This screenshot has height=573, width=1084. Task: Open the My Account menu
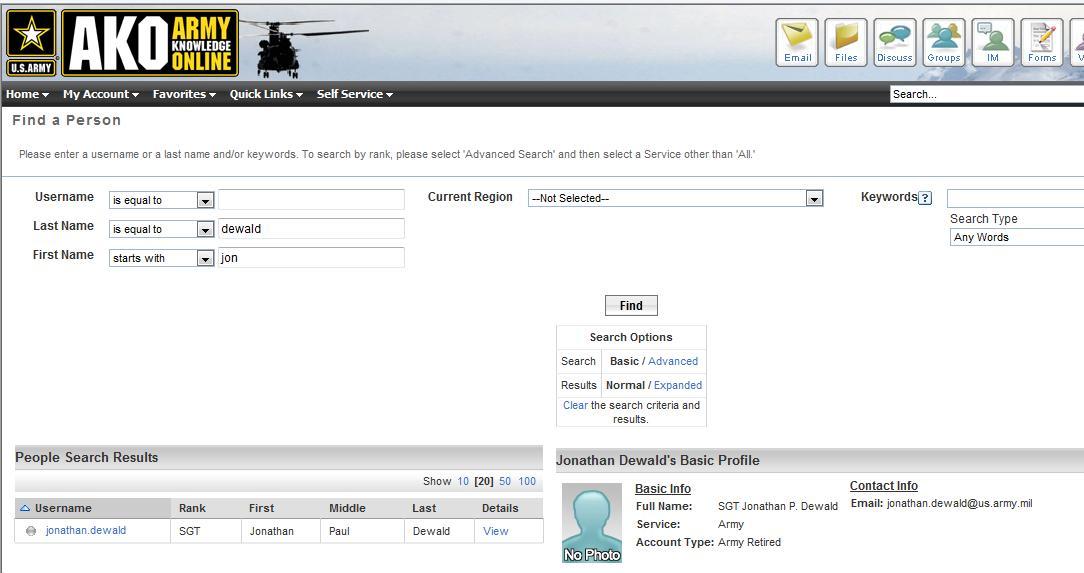coord(101,94)
